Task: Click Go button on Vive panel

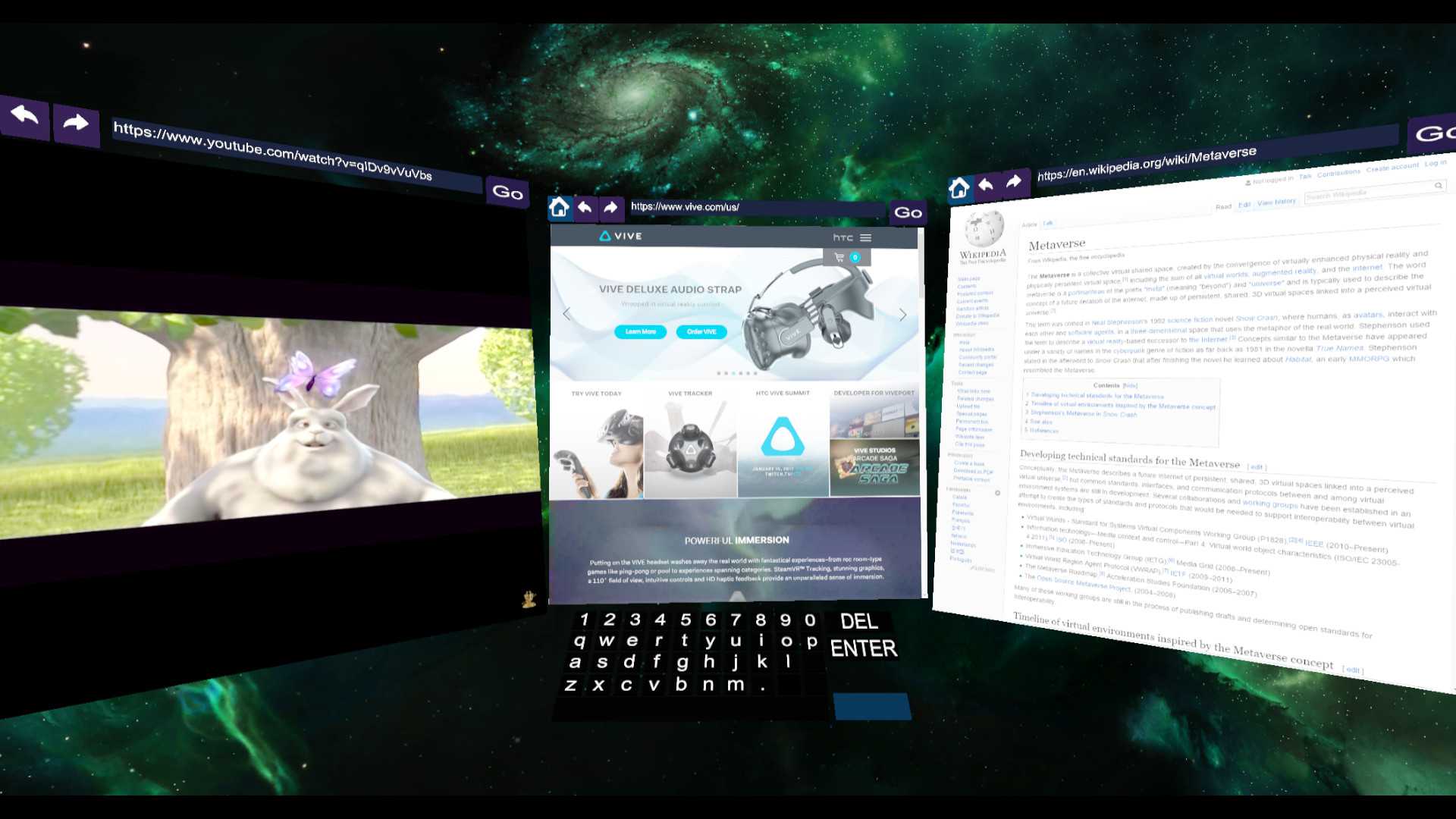Action: pyautogui.click(x=908, y=212)
